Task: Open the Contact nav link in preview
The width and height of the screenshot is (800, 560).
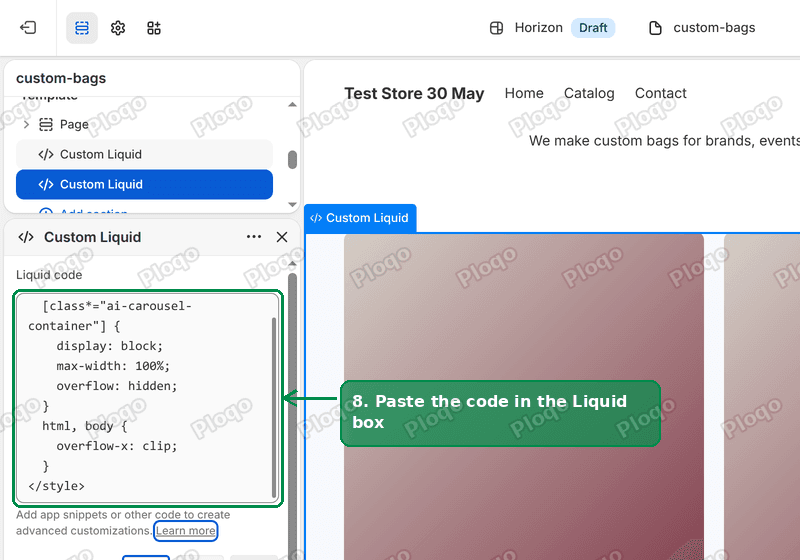Action: [x=660, y=93]
